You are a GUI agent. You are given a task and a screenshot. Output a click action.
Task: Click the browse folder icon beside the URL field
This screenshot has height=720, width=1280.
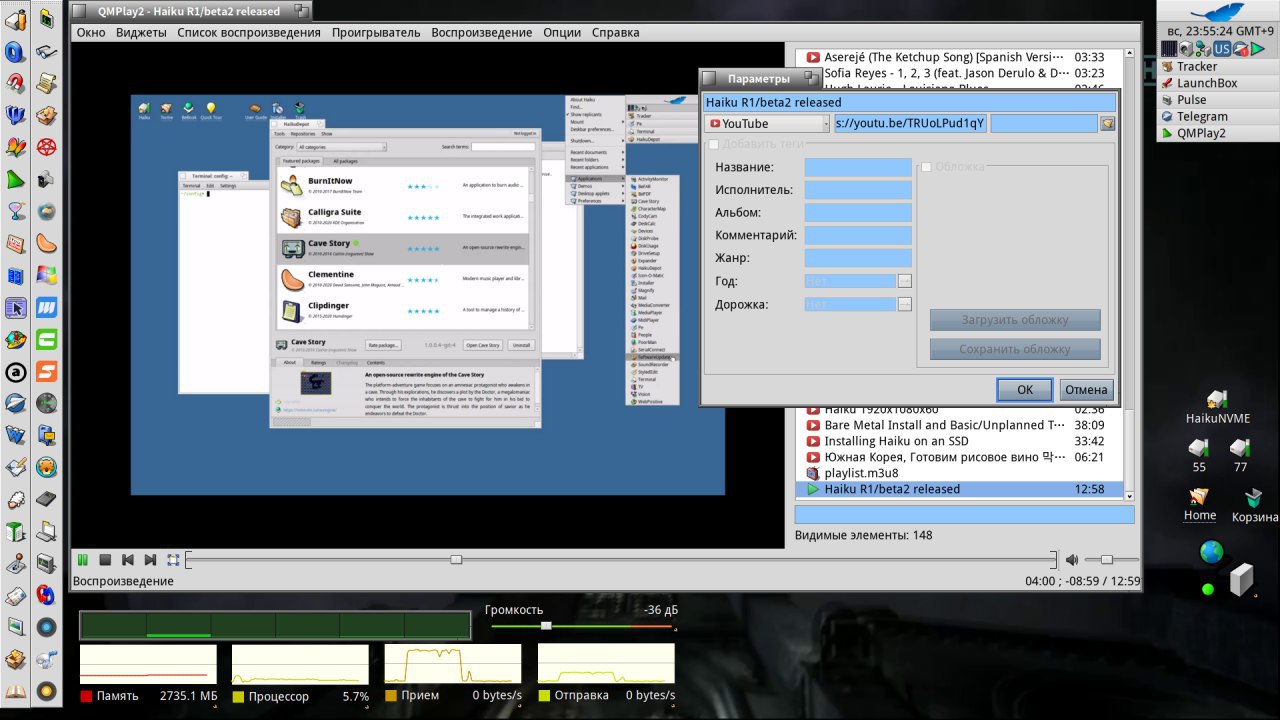click(1107, 124)
